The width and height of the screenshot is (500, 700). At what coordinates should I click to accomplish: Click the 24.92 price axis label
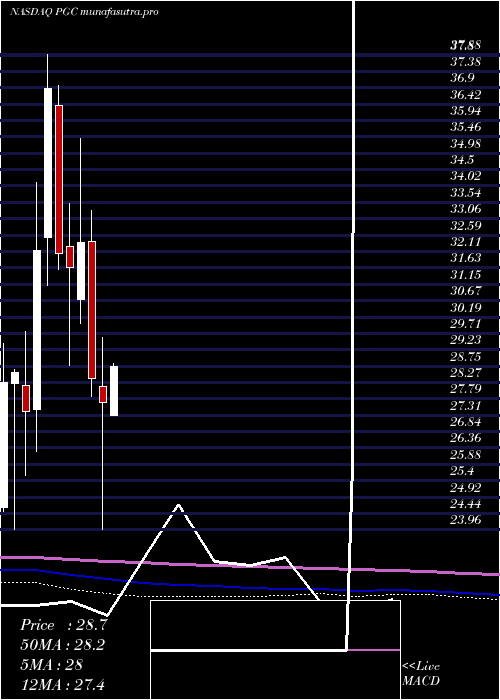(465, 487)
